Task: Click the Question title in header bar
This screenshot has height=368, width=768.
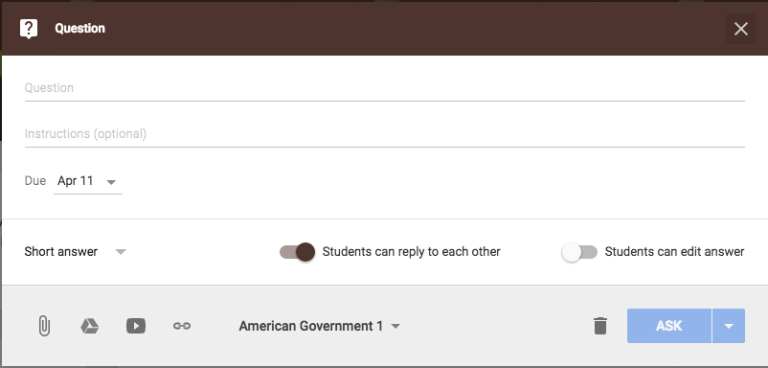Action: pyautogui.click(x=80, y=28)
